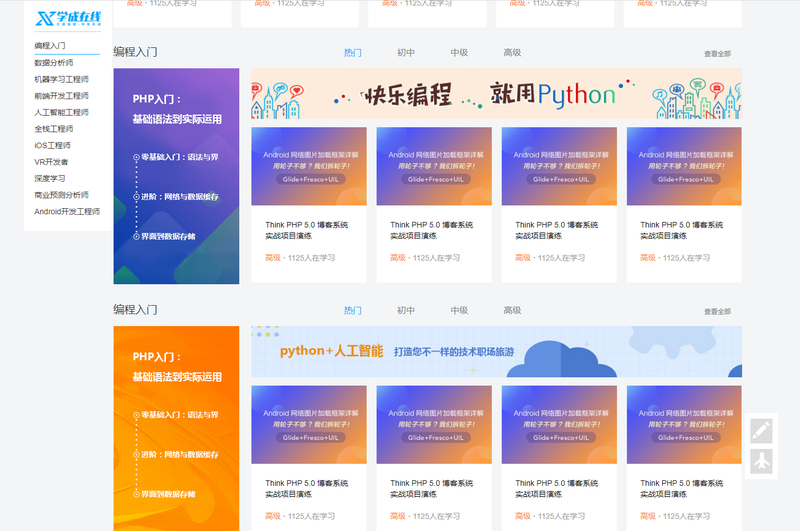Select 编程入门 in the sidebar
This screenshot has height=531, width=800.
[x=50, y=45]
